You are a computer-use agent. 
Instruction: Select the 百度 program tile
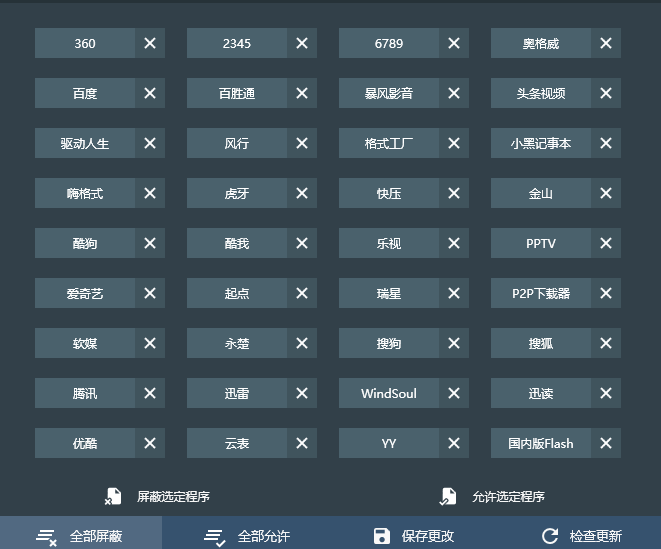coord(85,93)
